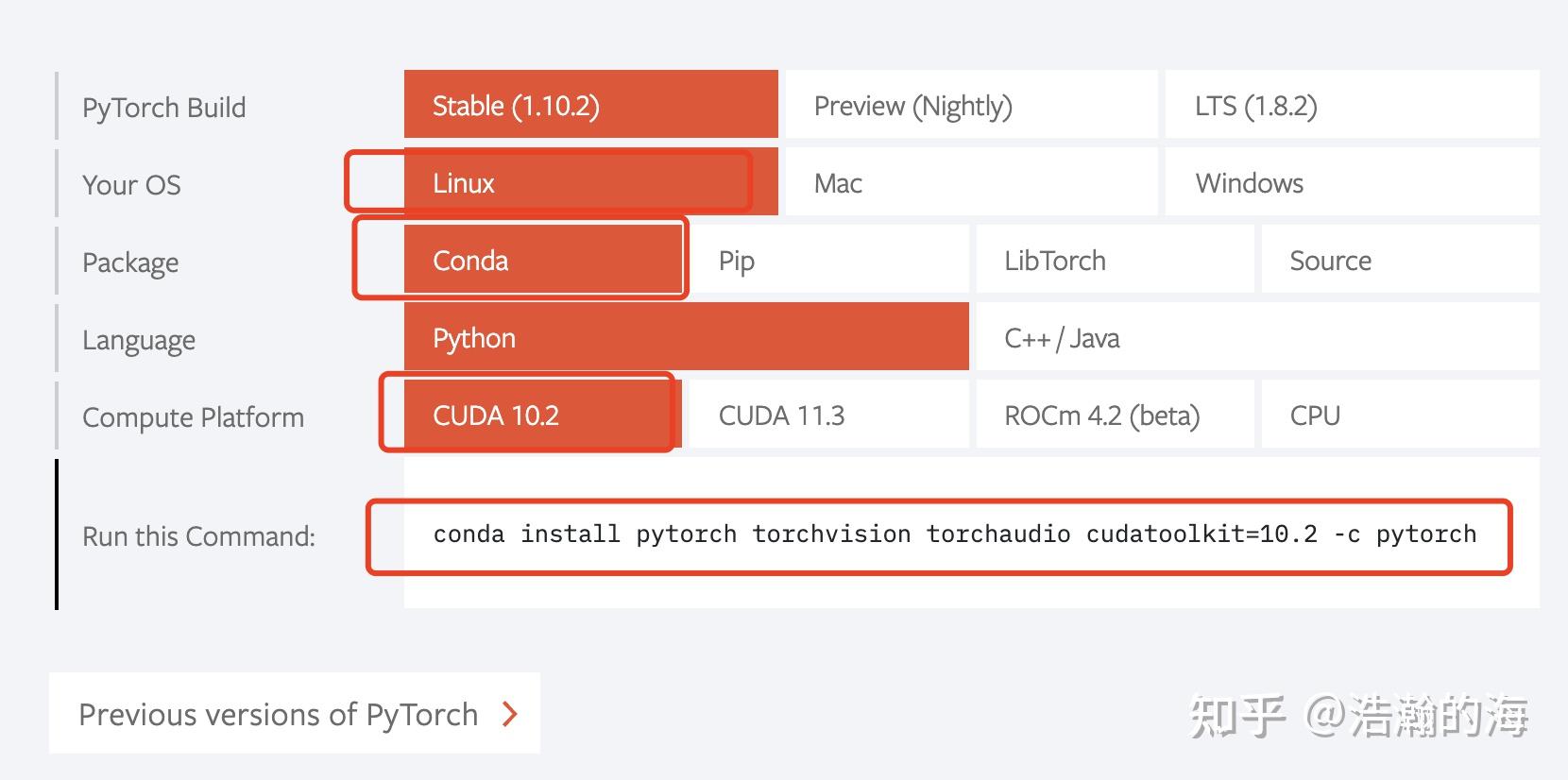Screen dimensions: 1568x780
Task: Select the CPU compute platform
Action: (1400, 415)
